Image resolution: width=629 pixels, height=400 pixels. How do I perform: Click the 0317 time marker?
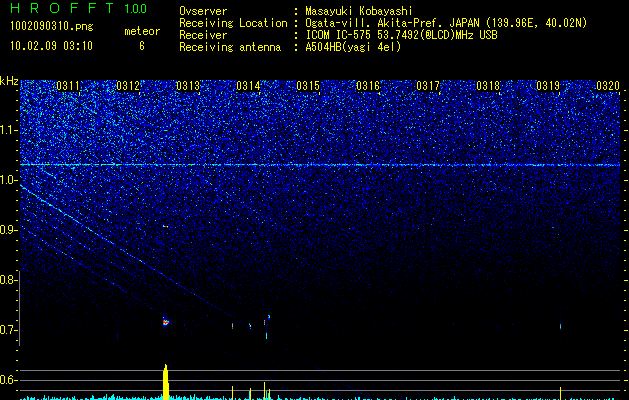[428, 86]
